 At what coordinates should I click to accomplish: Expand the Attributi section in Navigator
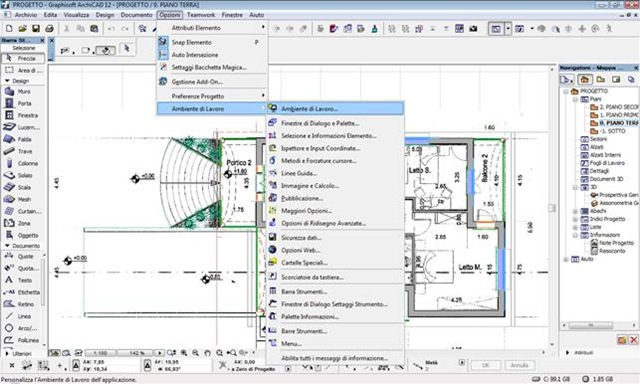(568, 352)
